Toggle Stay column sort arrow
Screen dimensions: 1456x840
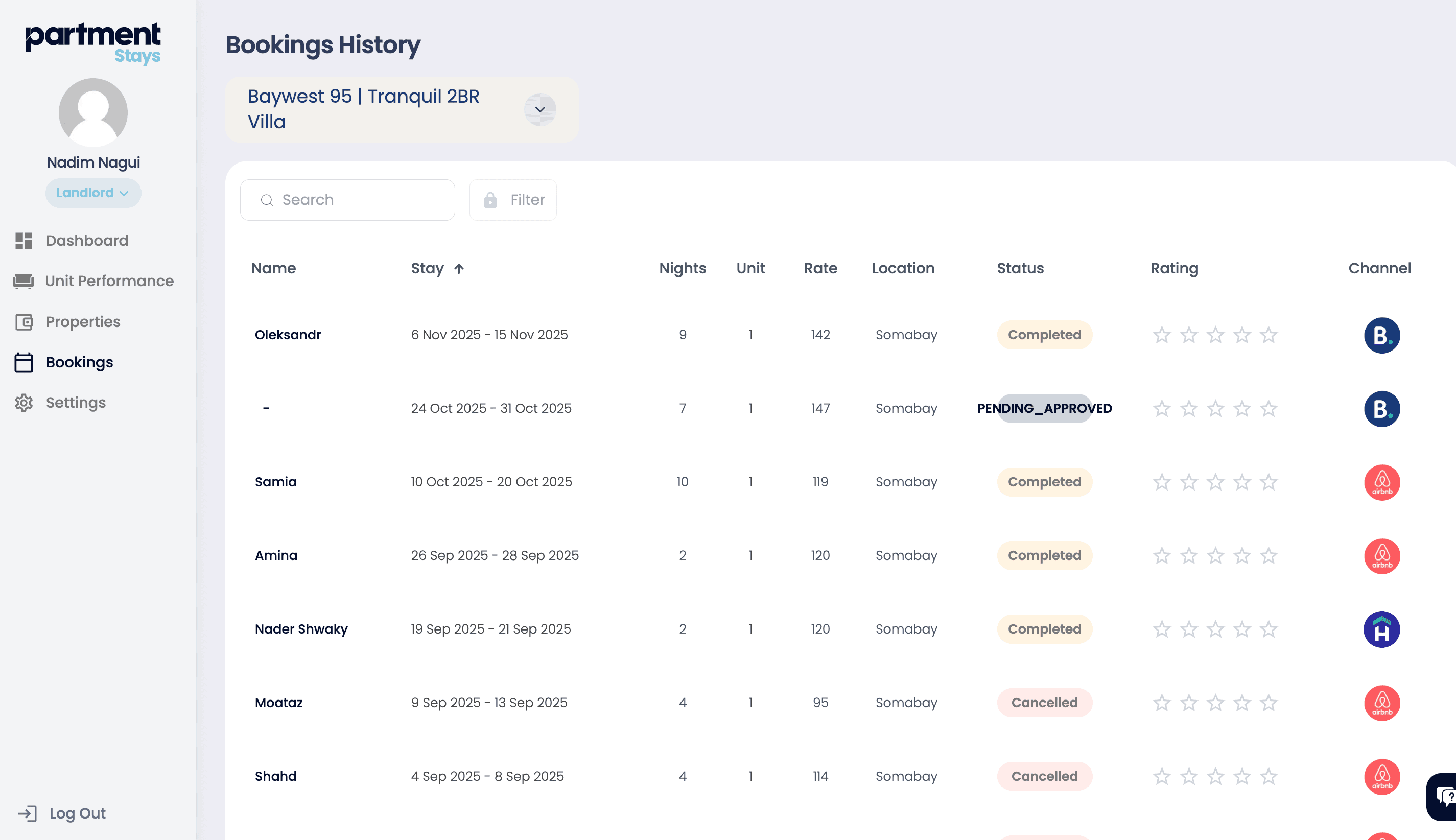(459, 269)
